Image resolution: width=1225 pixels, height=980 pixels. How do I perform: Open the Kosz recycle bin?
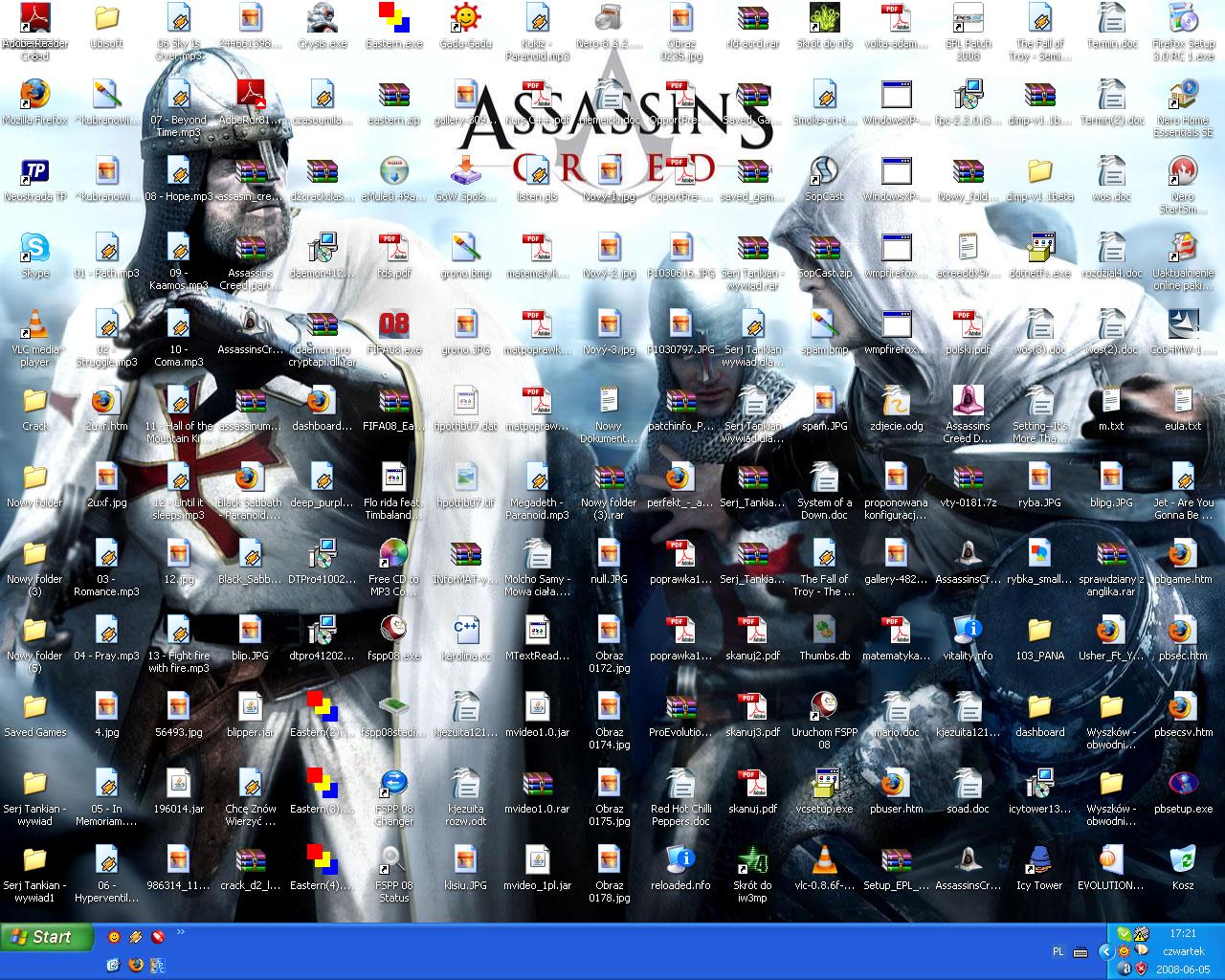1183,861
